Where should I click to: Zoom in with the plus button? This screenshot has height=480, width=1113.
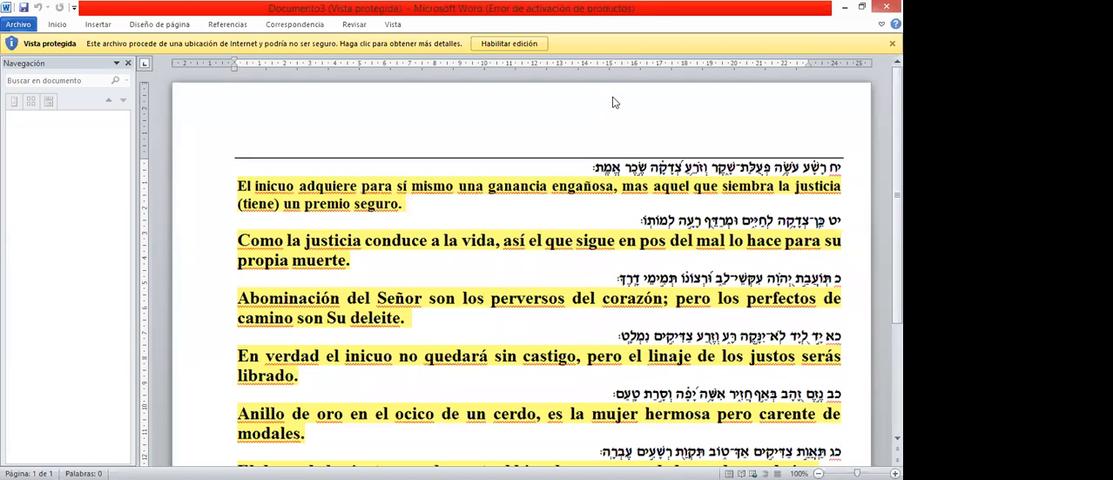point(895,473)
